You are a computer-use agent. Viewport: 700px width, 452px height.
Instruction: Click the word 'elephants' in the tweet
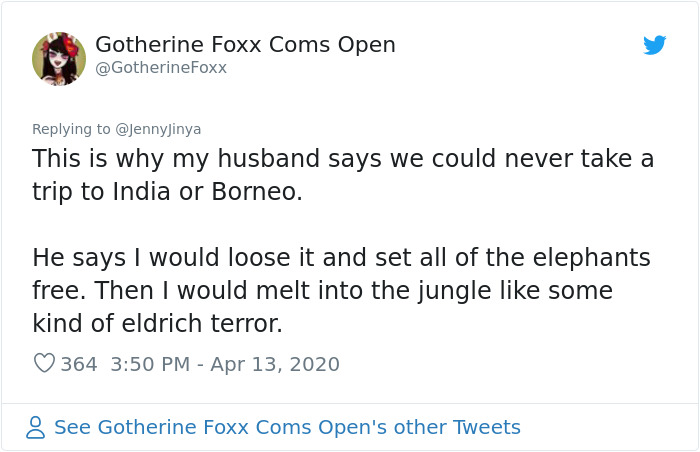[x=592, y=259]
